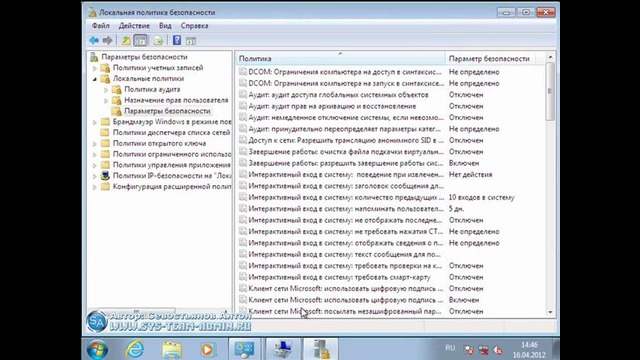Expand the Политика аудита node

106,90
